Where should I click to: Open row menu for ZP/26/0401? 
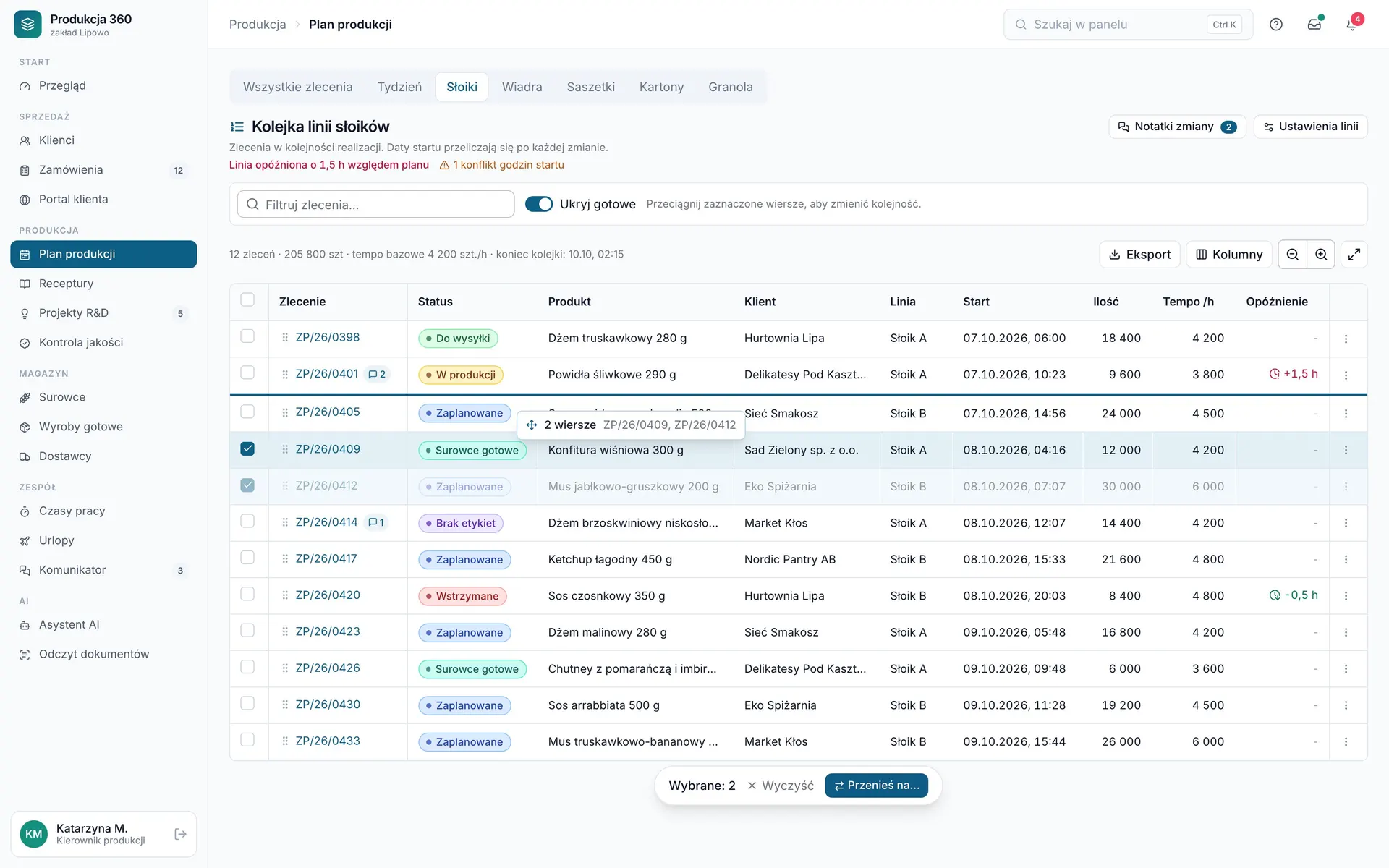[x=1346, y=375]
